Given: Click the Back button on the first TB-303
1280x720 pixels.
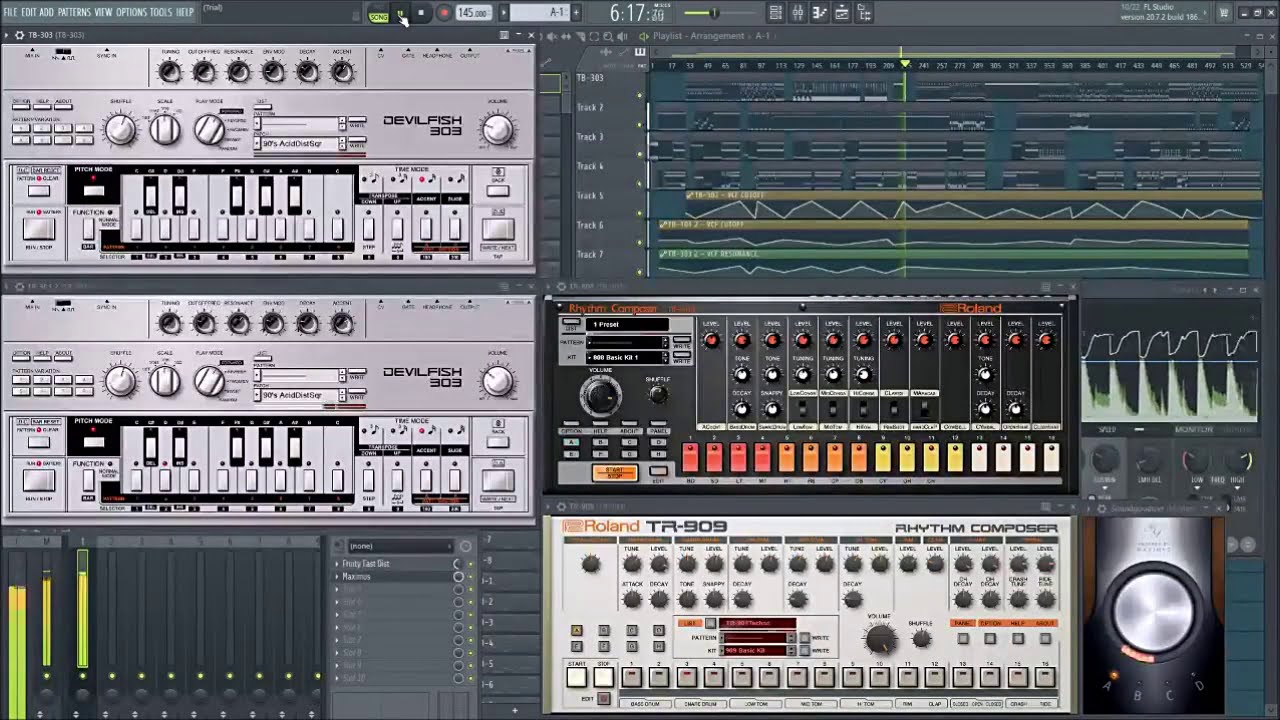Looking at the screenshot, I should tap(497, 191).
